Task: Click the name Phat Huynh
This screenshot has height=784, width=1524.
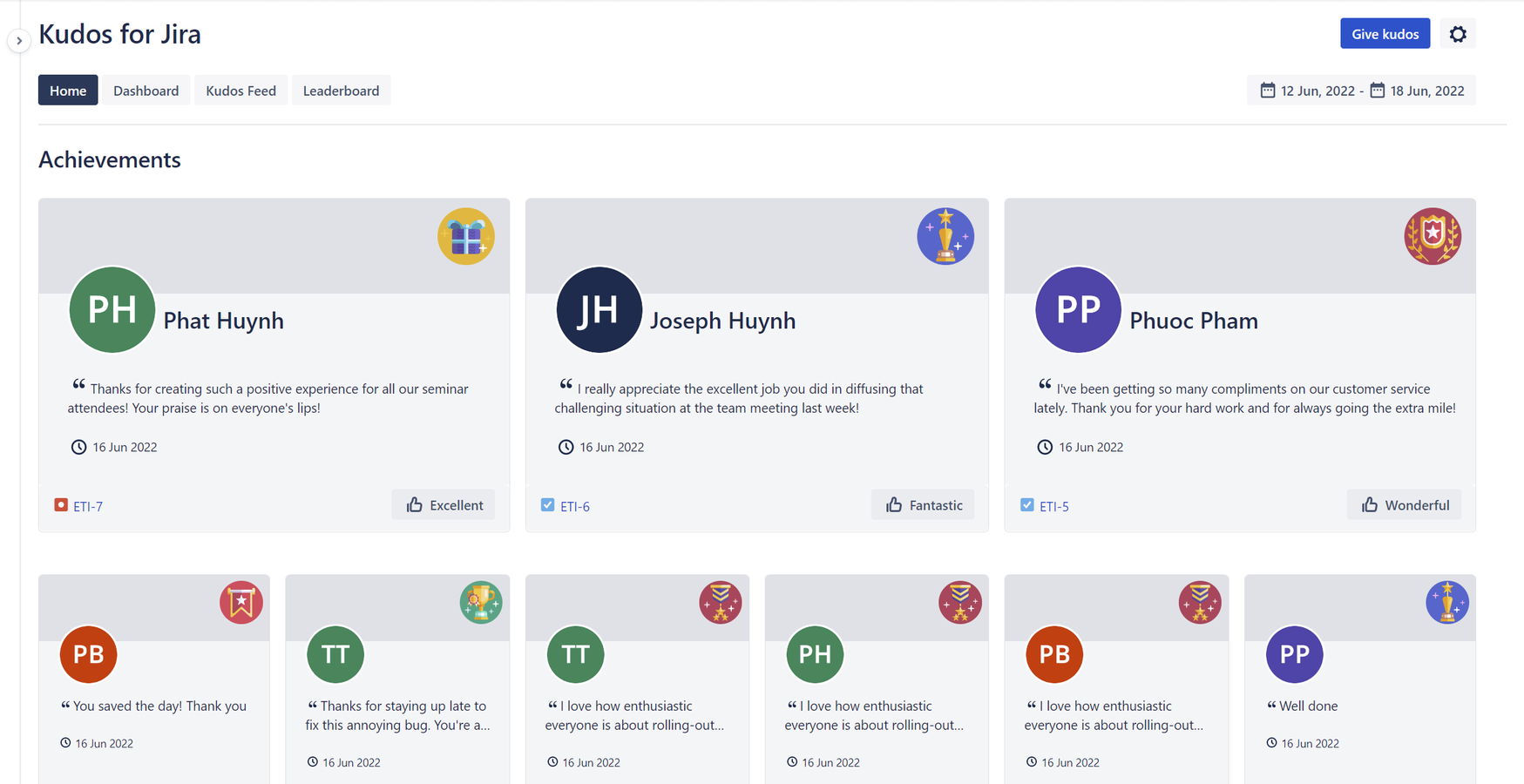Action: point(224,321)
